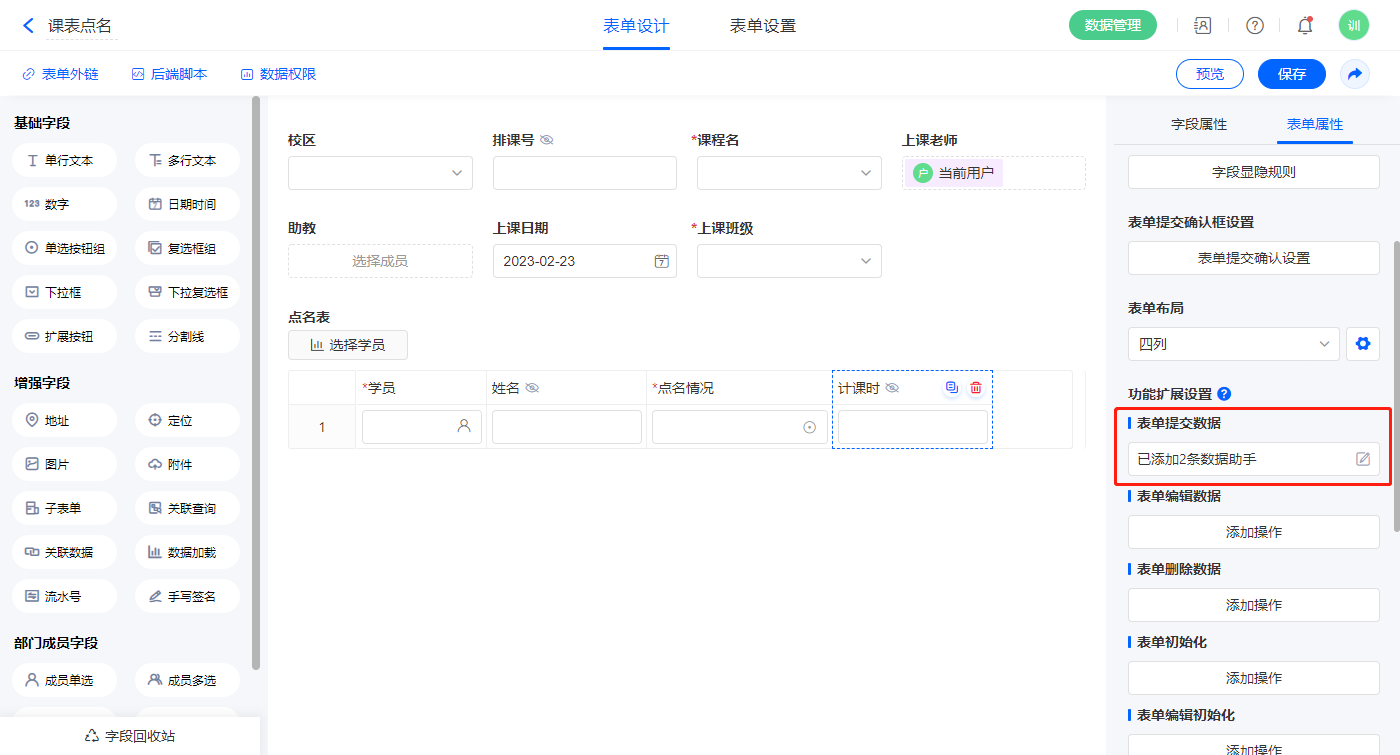Switch to the 表单设置 tab

tap(762, 26)
